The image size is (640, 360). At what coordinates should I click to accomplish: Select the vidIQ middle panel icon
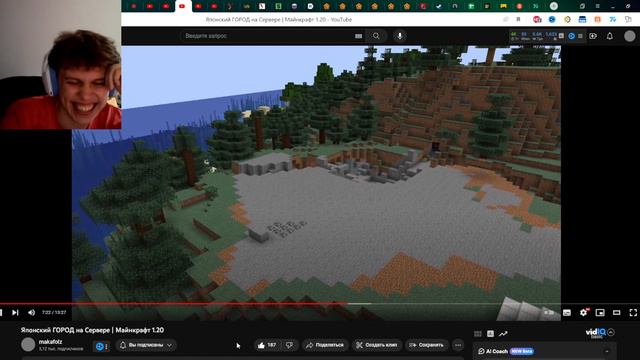[490, 334]
